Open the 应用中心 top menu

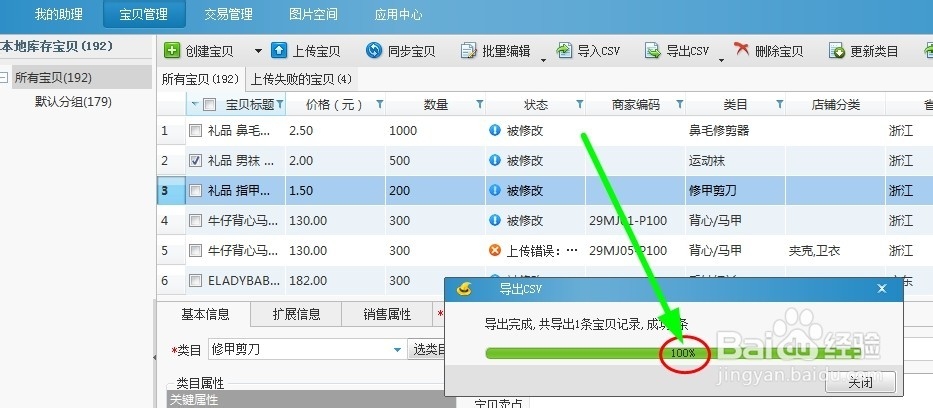coord(398,14)
